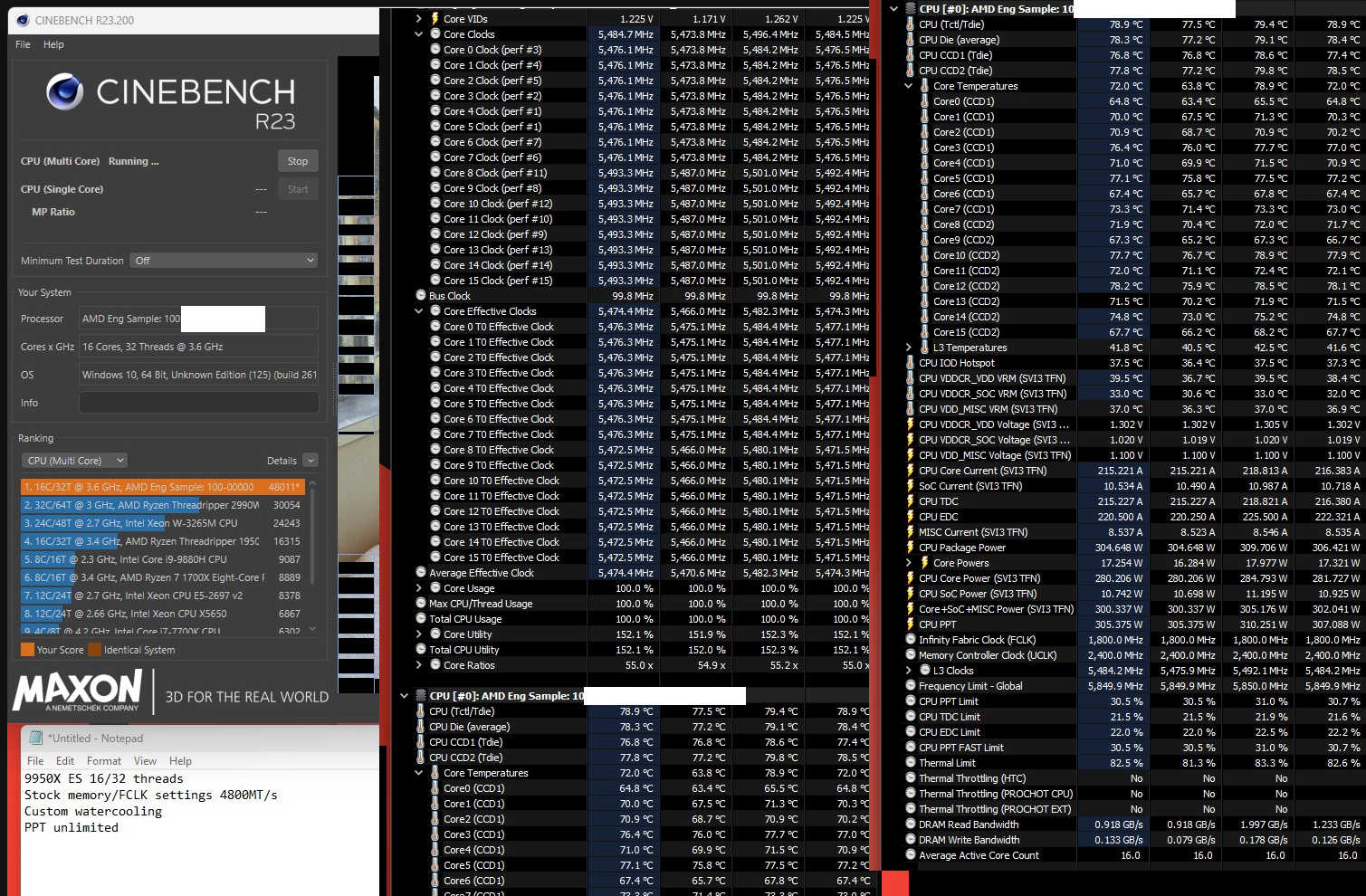Expand the L3 Temperatures group
The width and height of the screenshot is (1366, 896).
tap(909, 348)
